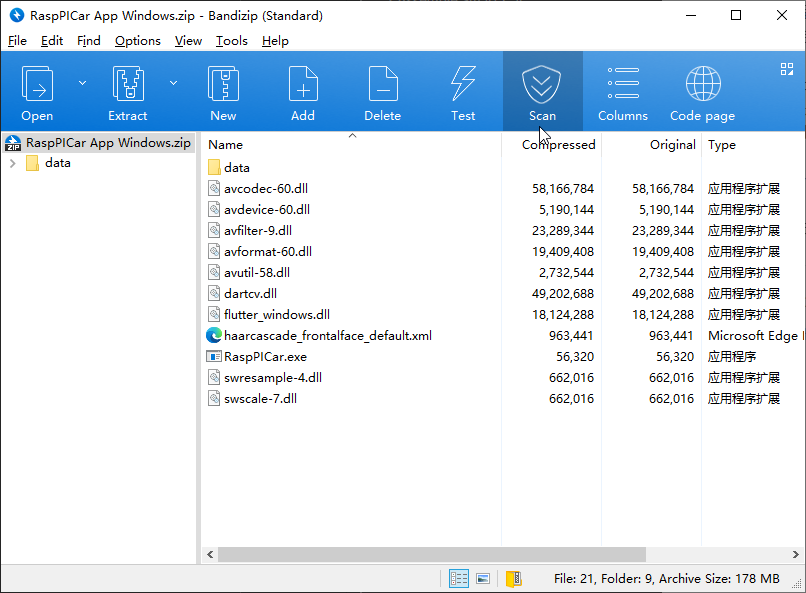The width and height of the screenshot is (806, 593).
Task: Select avformat-60.dll file icon
Action: [x=214, y=252]
